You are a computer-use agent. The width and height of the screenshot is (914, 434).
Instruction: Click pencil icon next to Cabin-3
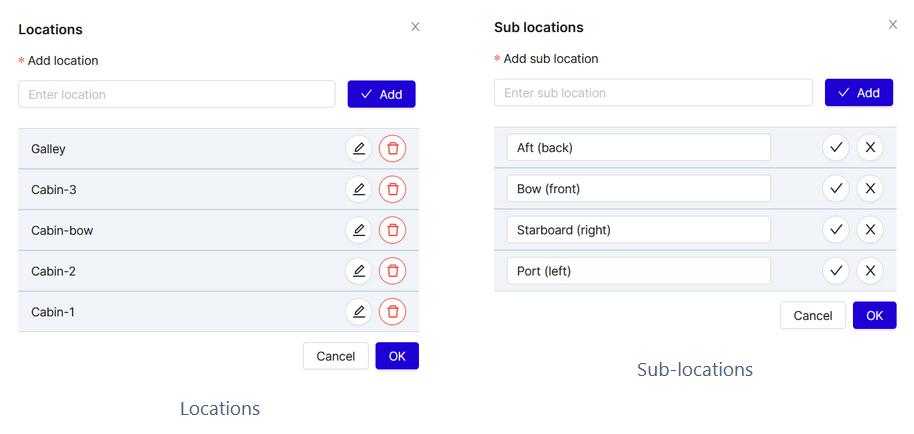(358, 189)
